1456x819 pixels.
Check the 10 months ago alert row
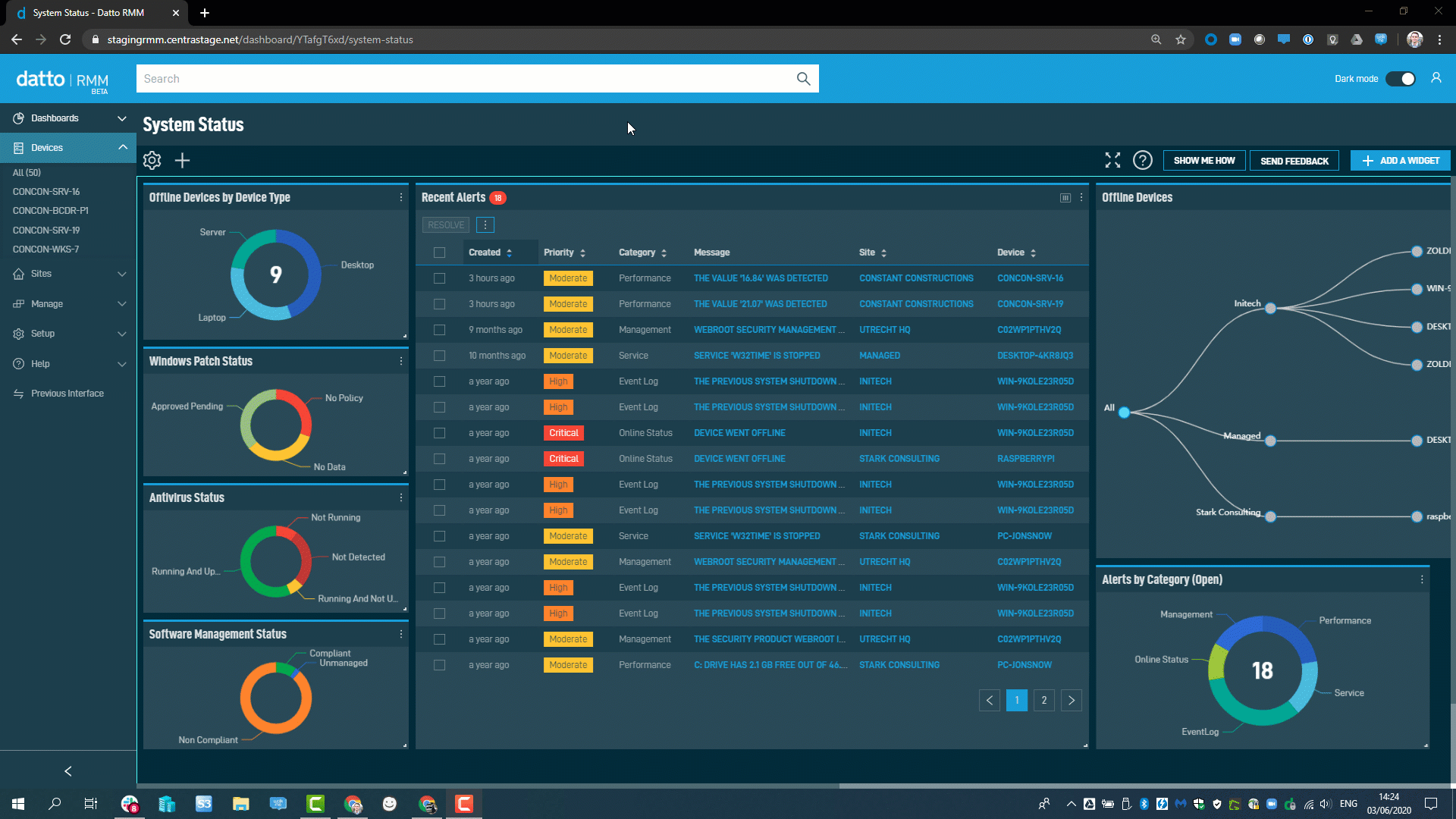click(440, 356)
